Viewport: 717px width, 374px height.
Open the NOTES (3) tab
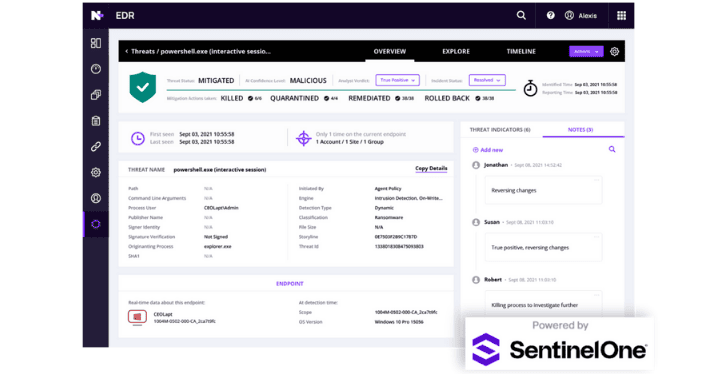[580, 130]
